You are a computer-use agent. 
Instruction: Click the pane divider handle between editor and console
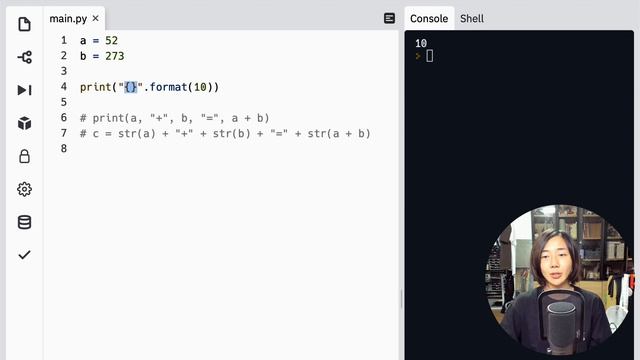click(x=401, y=299)
